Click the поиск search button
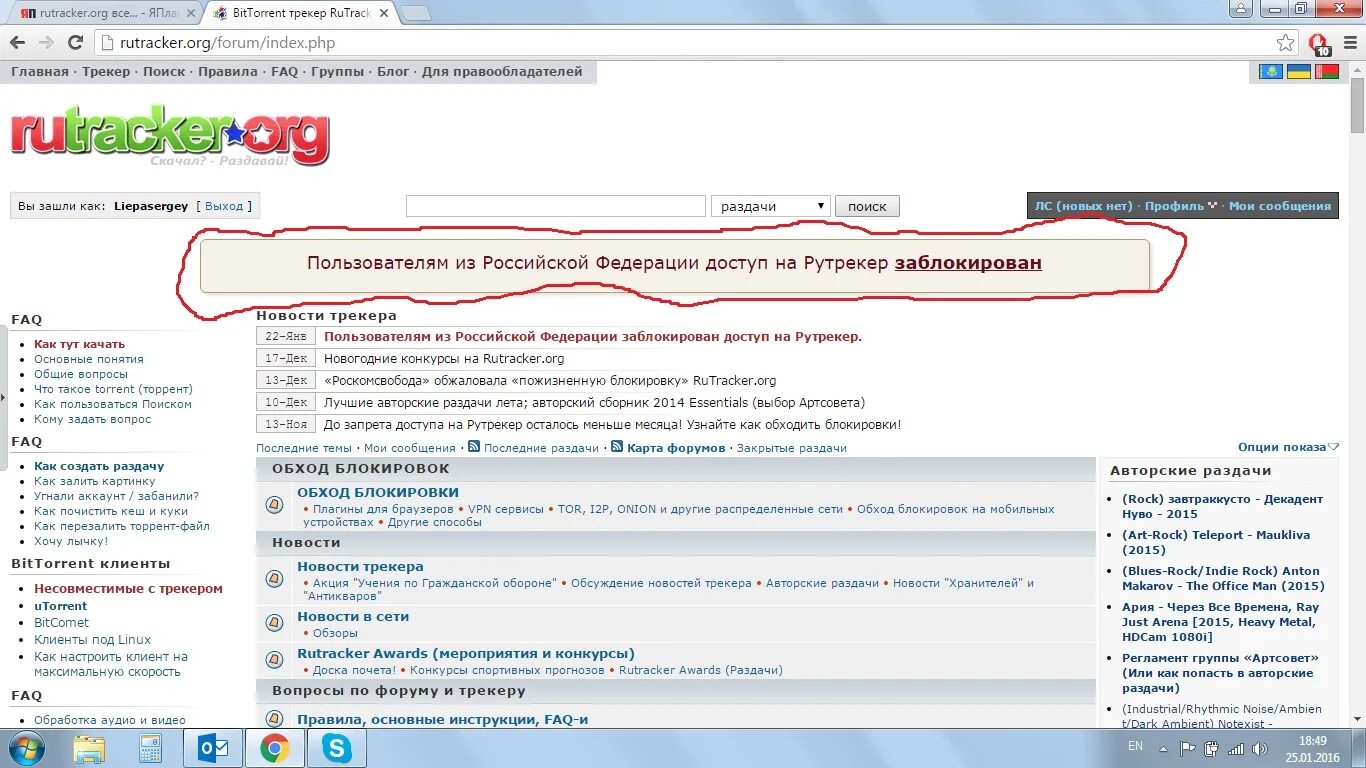The height and width of the screenshot is (768, 1366). (x=867, y=206)
